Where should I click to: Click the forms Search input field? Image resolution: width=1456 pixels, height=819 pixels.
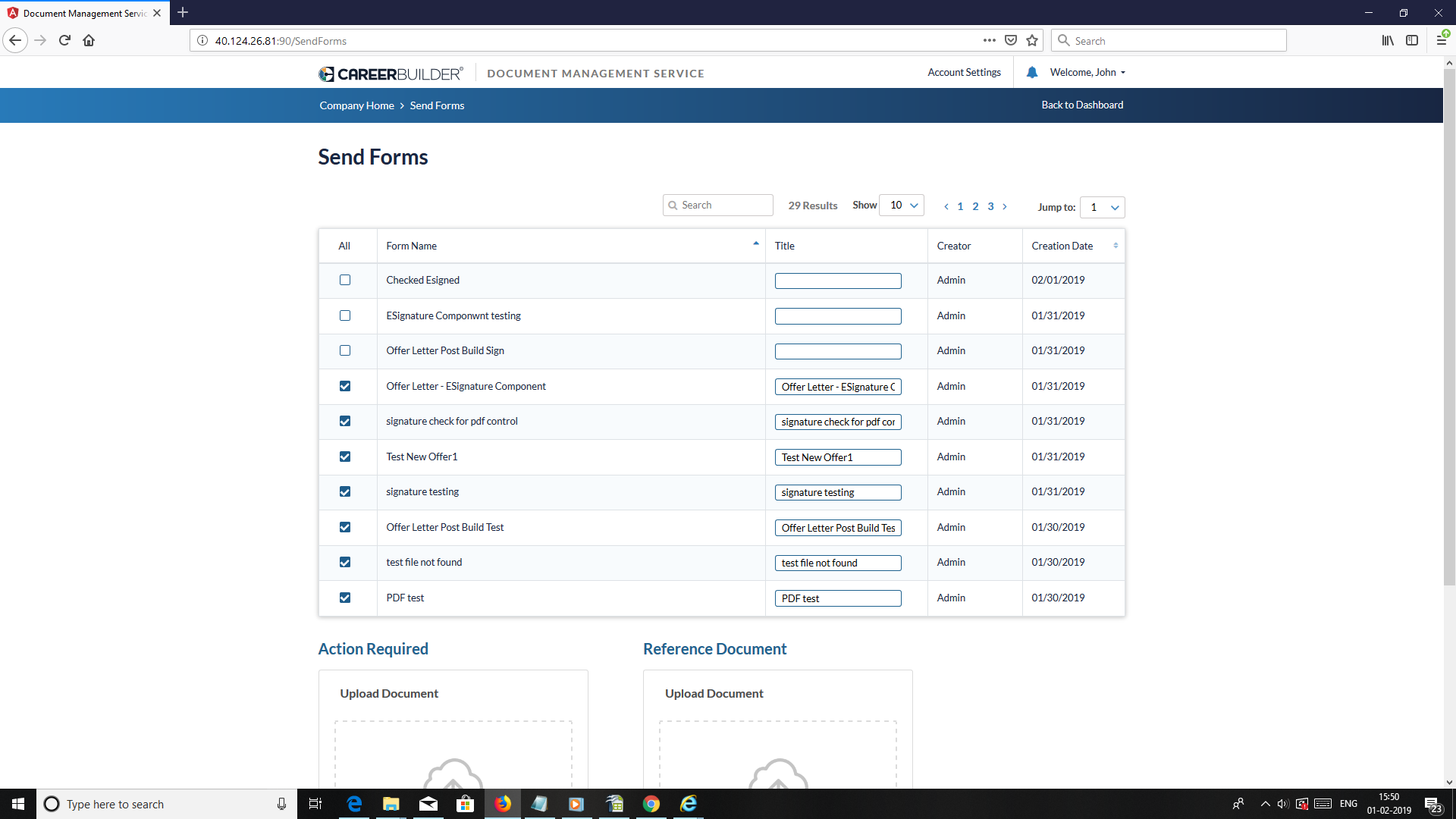[717, 205]
